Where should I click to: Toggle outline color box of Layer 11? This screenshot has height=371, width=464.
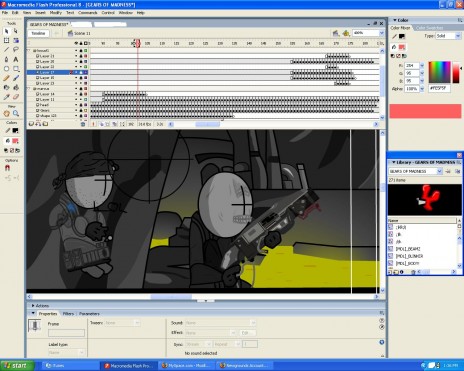pos(86,99)
